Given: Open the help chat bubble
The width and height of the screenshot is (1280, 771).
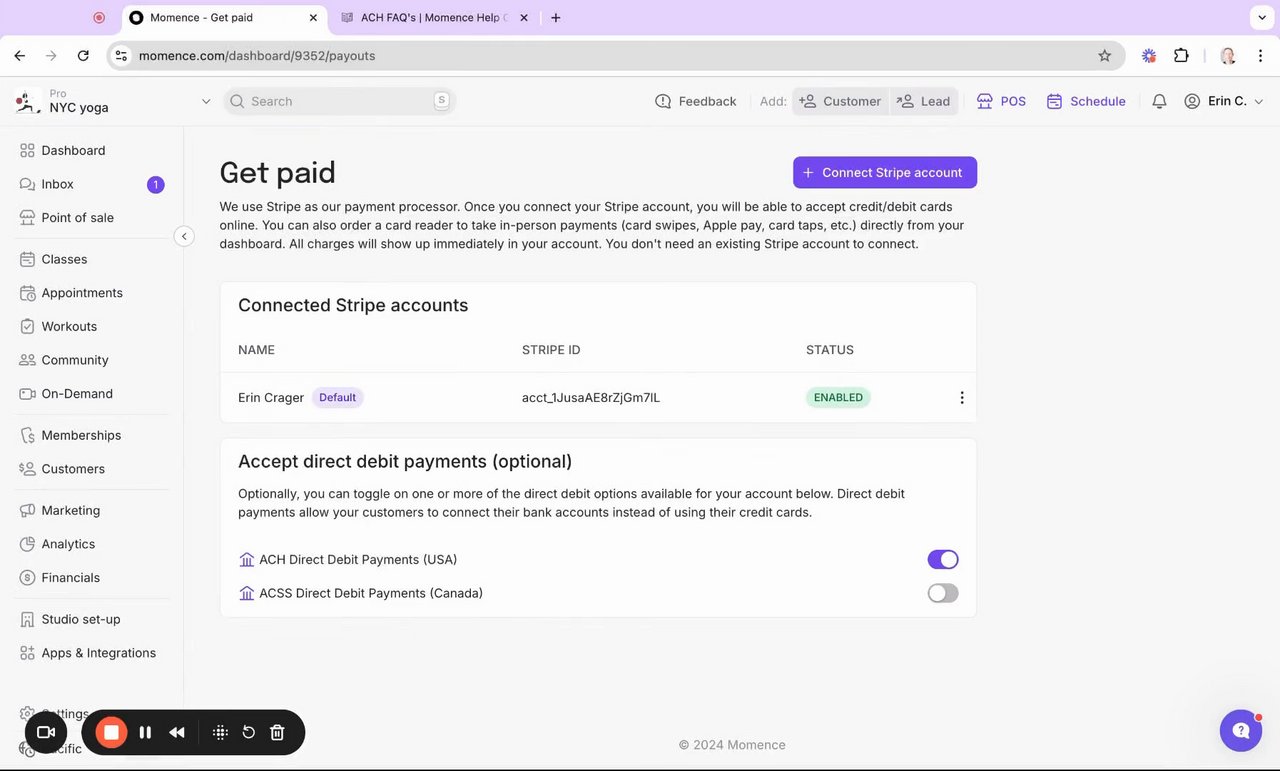Looking at the screenshot, I should 1241,730.
